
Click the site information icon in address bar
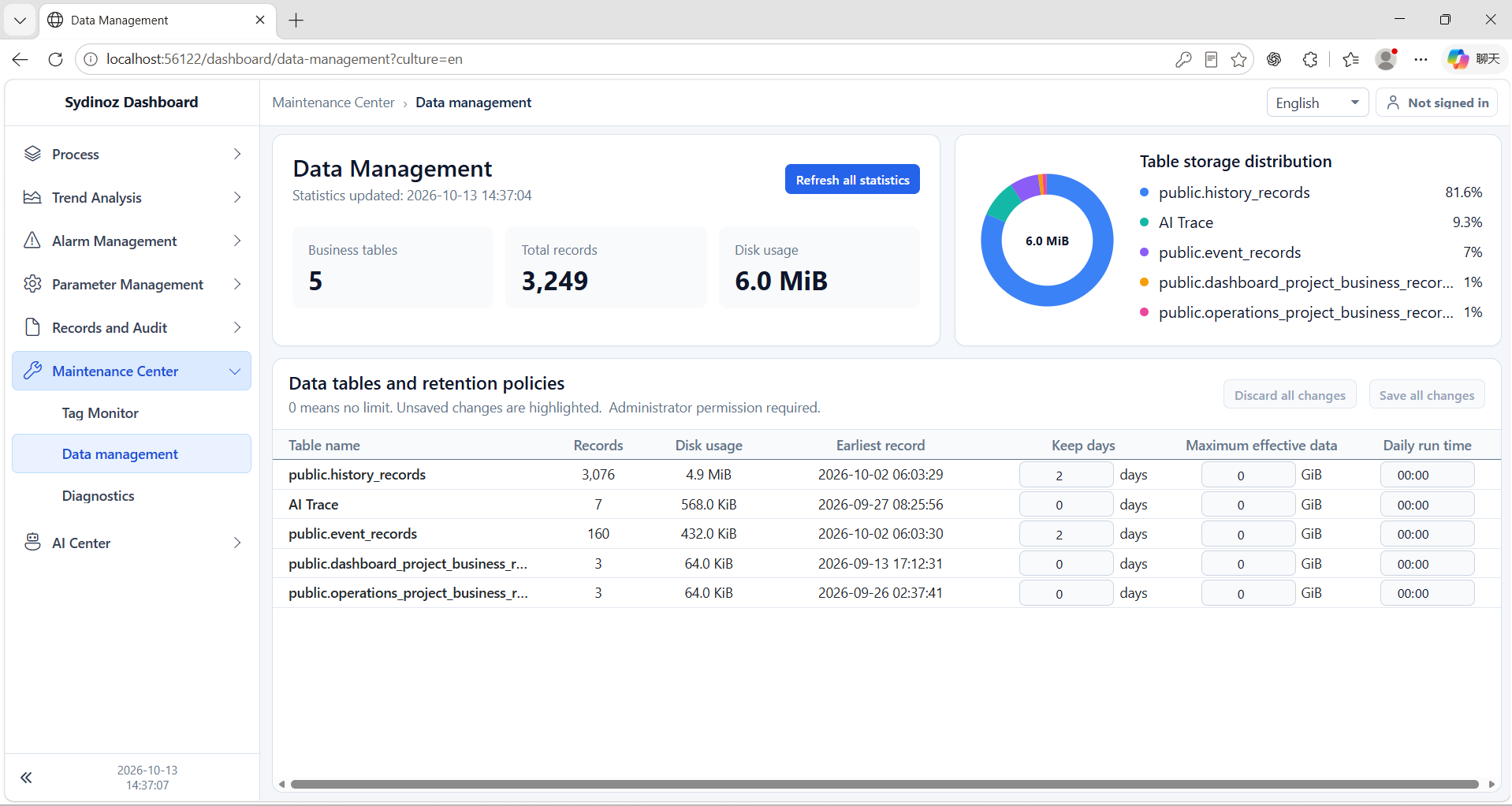click(x=91, y=59)
